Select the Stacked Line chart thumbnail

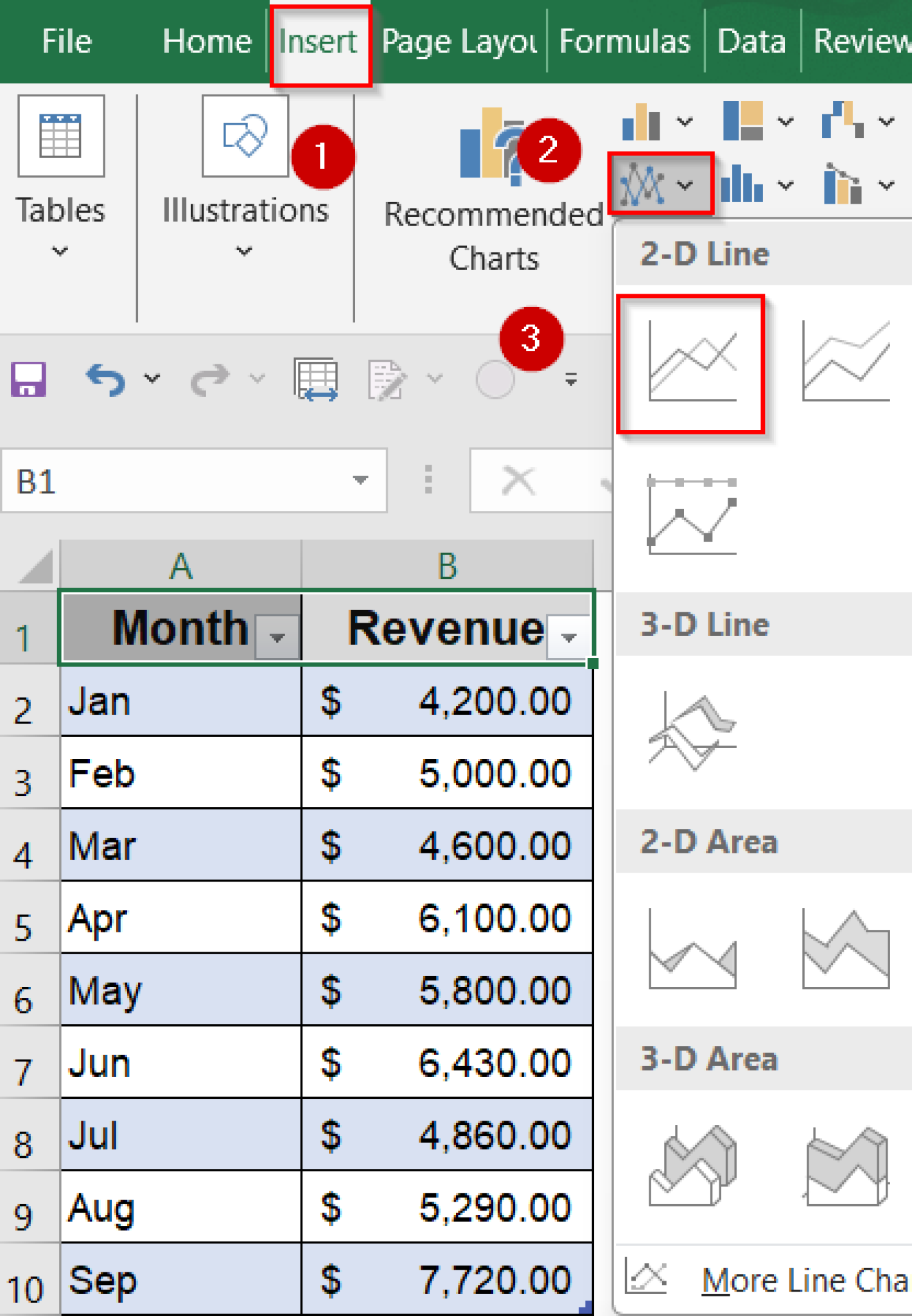[845, 363]
